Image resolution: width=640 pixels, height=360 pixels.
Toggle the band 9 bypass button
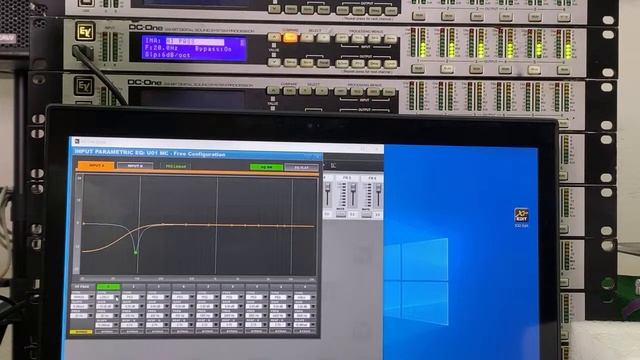(304, 332)
